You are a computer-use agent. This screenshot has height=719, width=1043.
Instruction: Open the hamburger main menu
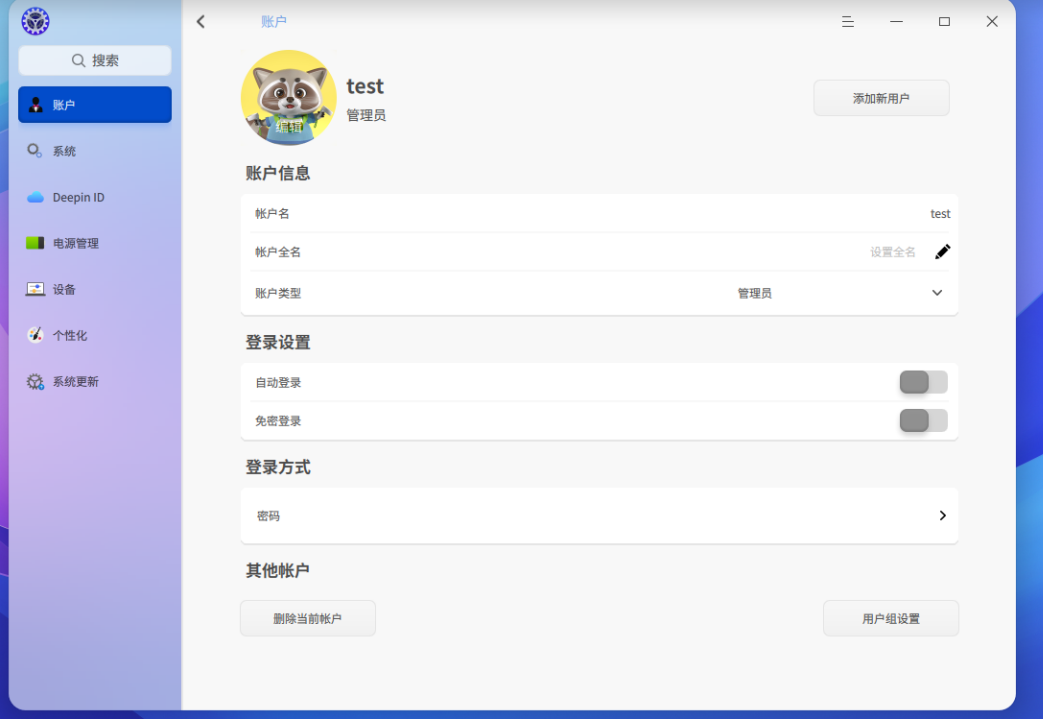pyautogui.click(x=847, y=21)
